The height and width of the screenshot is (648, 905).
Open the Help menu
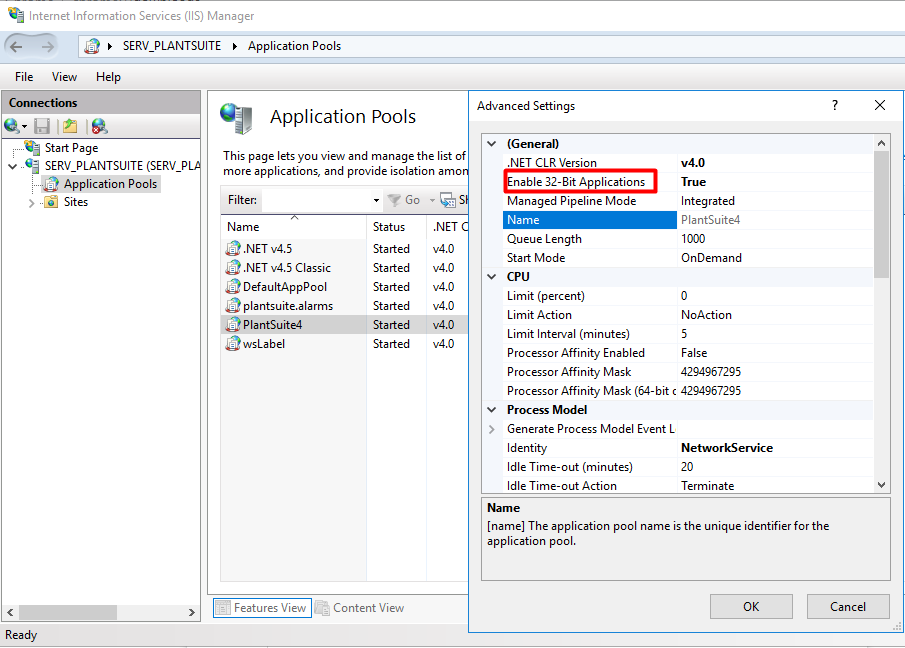pos(109,77)
